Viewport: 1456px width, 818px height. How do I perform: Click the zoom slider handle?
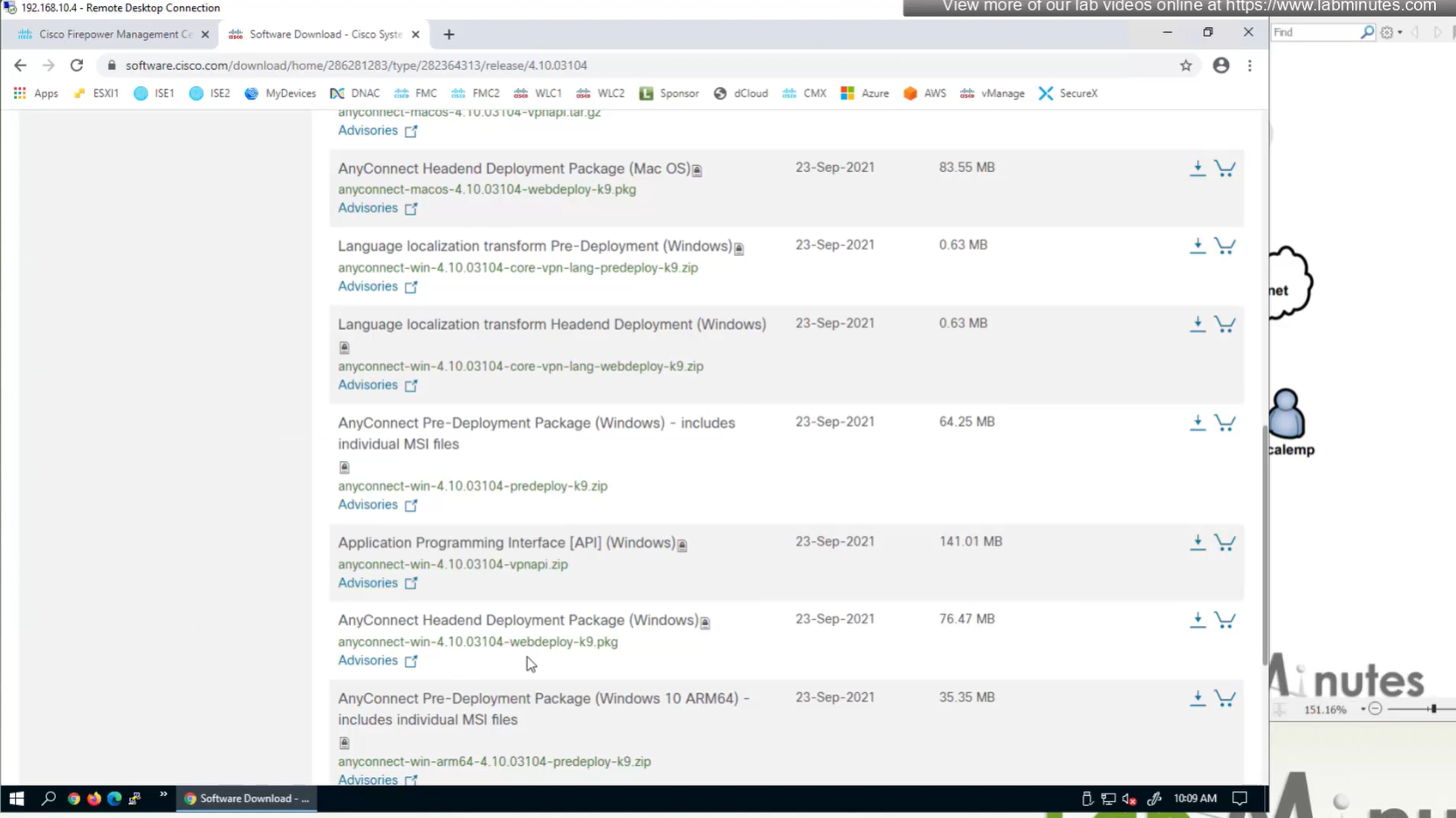(x=1432, y=709)
